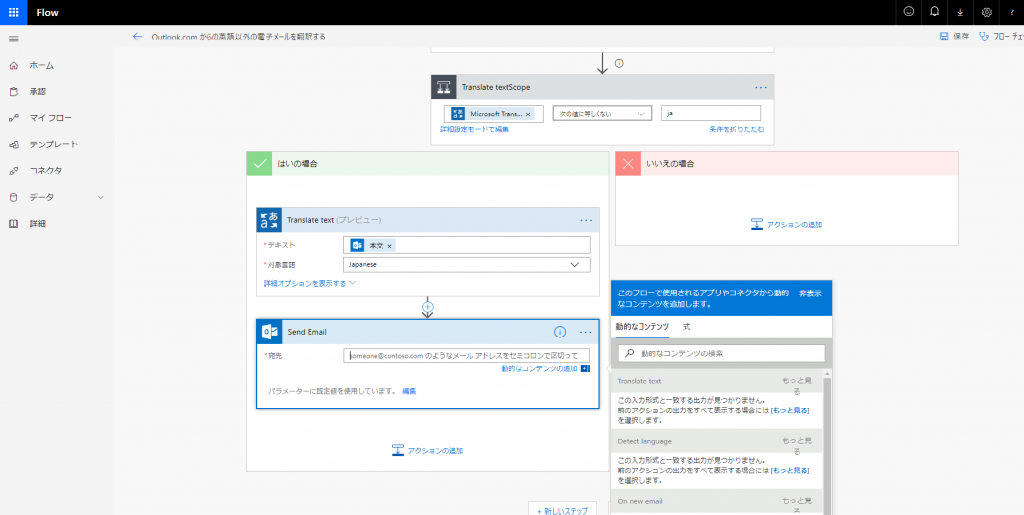Select the 動的なコンテンツ tab
Screen dimensions: 1024x515
point(642,326)
